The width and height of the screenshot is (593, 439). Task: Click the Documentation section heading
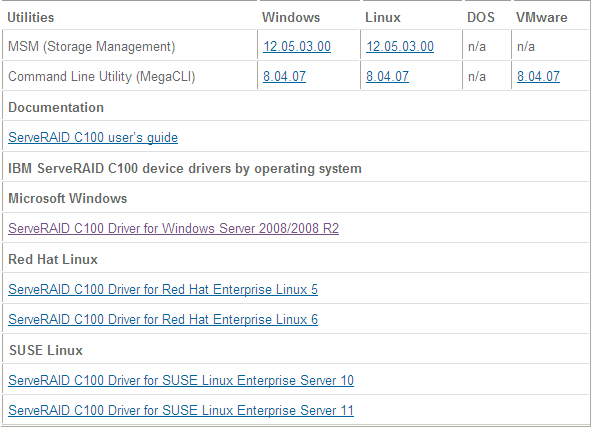(x=56, y=107)
